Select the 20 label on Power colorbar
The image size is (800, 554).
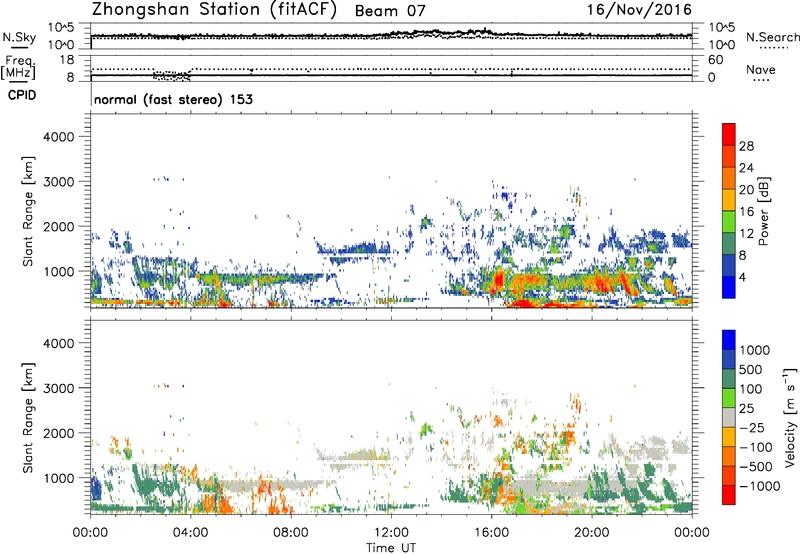pyautogui.click(x=746, y=190)
